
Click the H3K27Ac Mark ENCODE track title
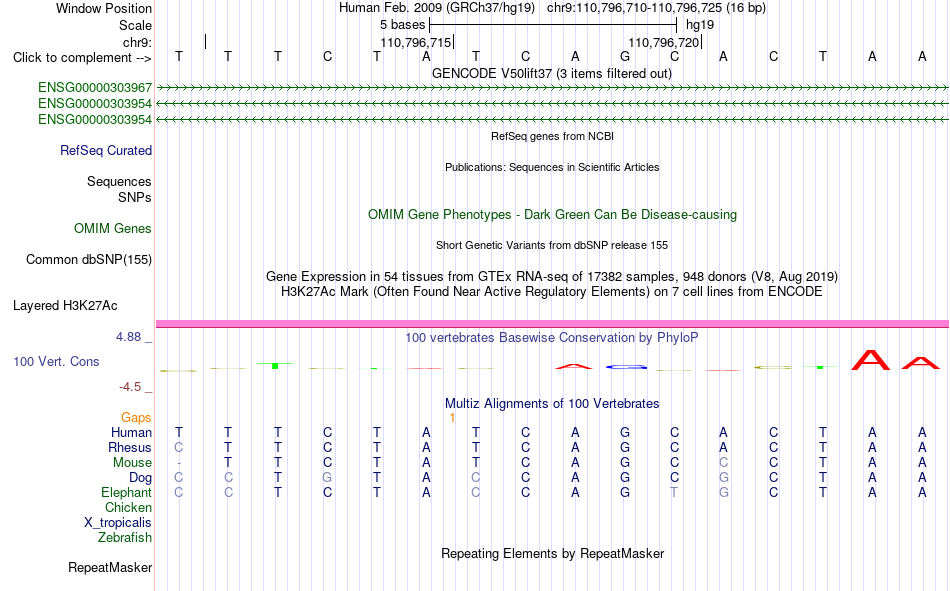click(x=552, y=292)
